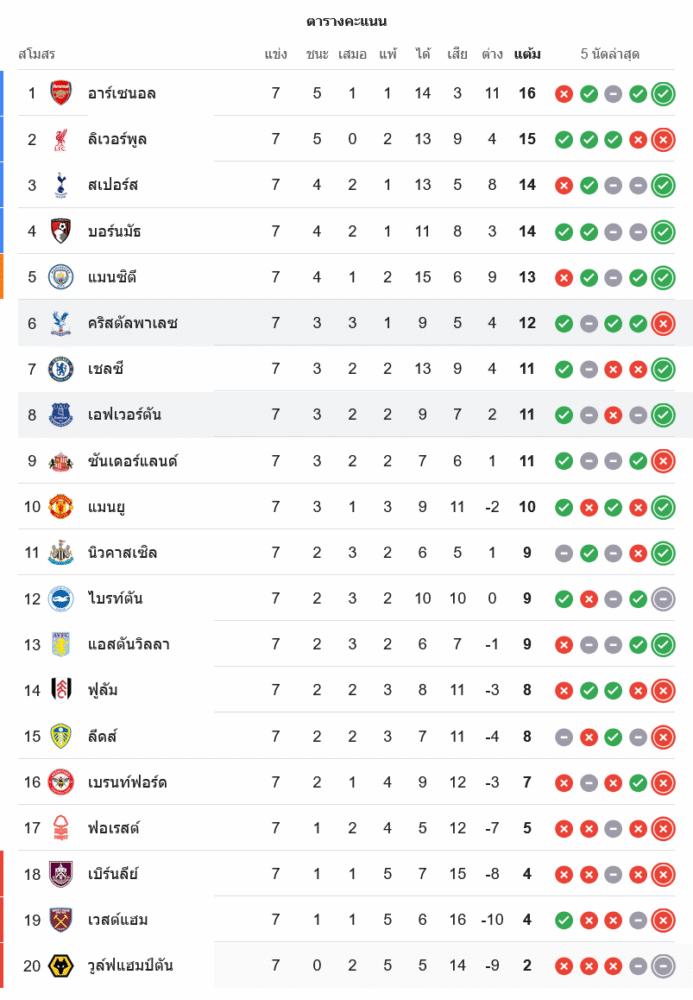Click the Arsenal club crest

61,93
